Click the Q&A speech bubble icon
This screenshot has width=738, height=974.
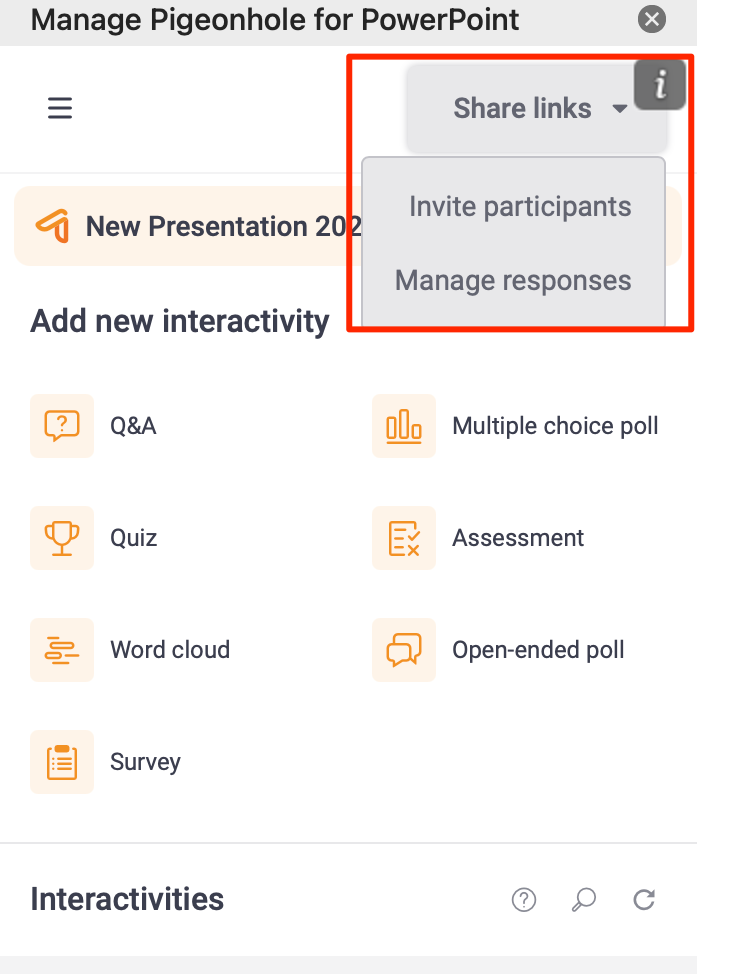(62, 426)
